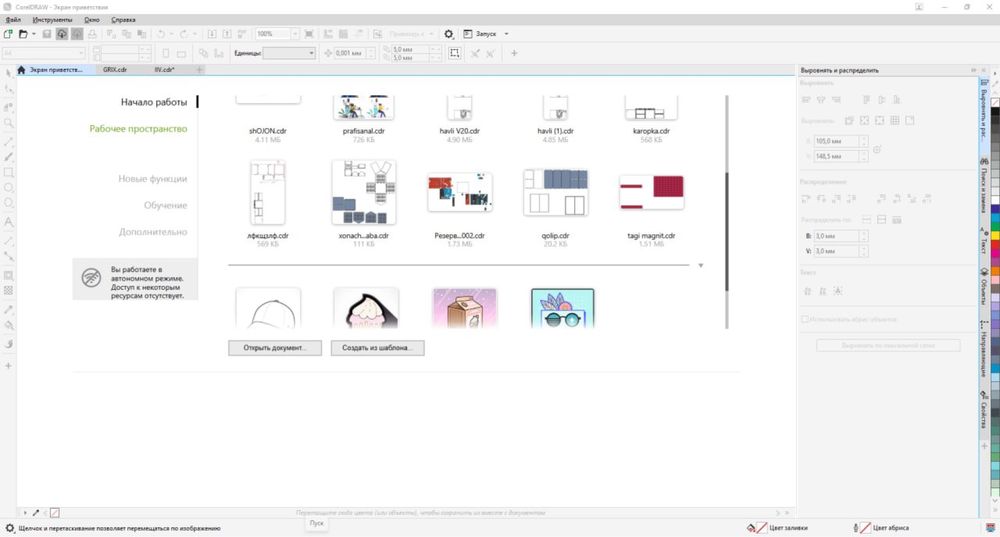
Task: Open the zoom level 100% dropdown
Action: pos(295,34)
